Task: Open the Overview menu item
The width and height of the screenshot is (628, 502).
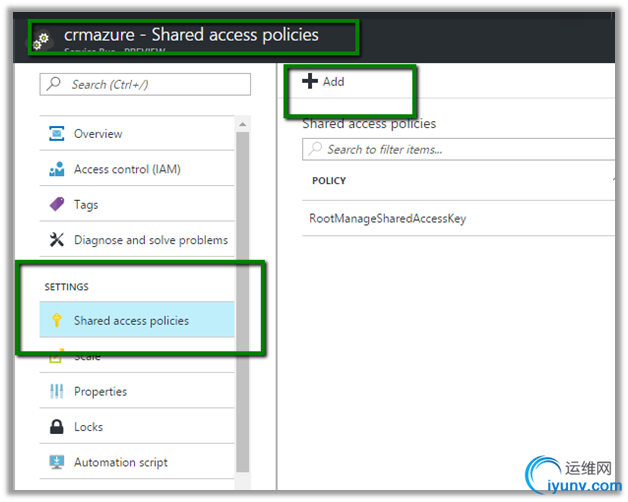Action: (137, 133)
